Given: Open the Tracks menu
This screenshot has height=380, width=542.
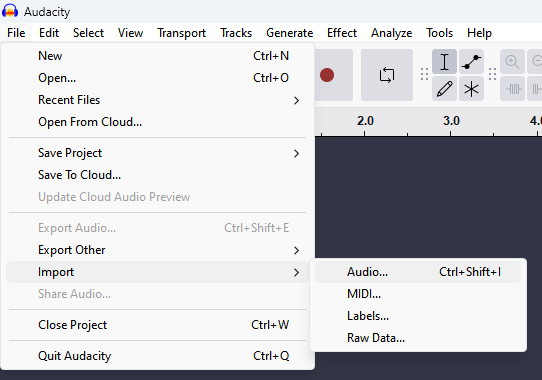Looking at the screenshot, I should click(x=236, y=33).
